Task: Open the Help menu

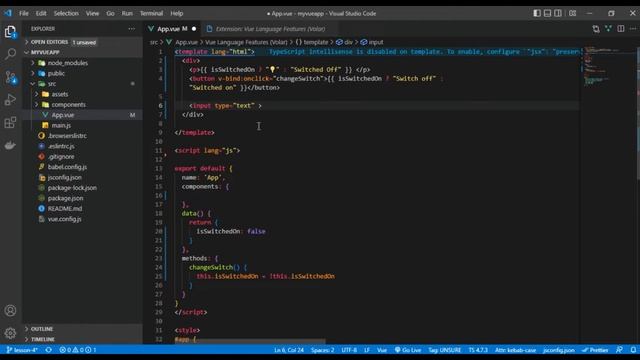Action: point(176,13)
